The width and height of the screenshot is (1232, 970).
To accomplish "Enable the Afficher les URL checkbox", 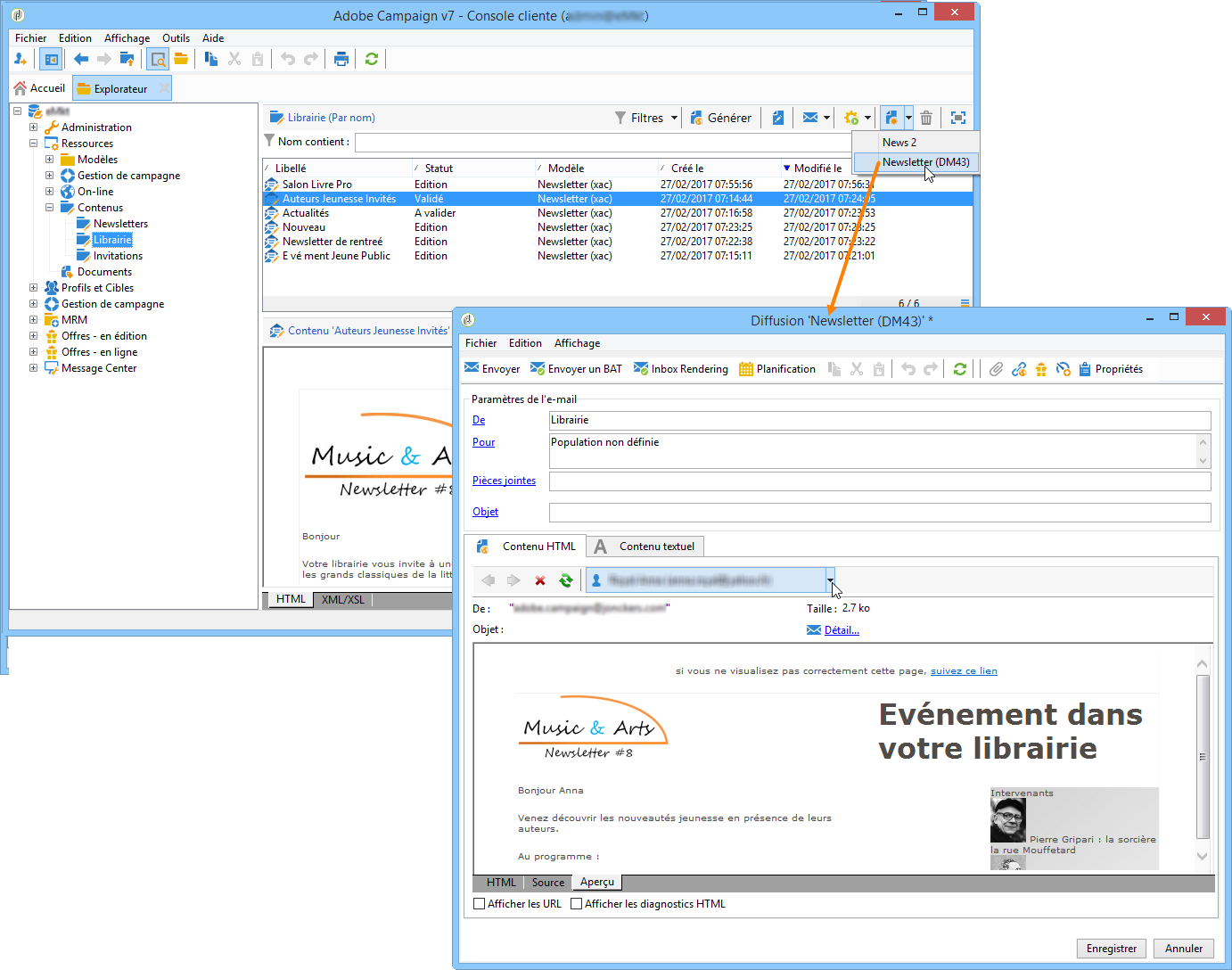I will click(480, 904).
